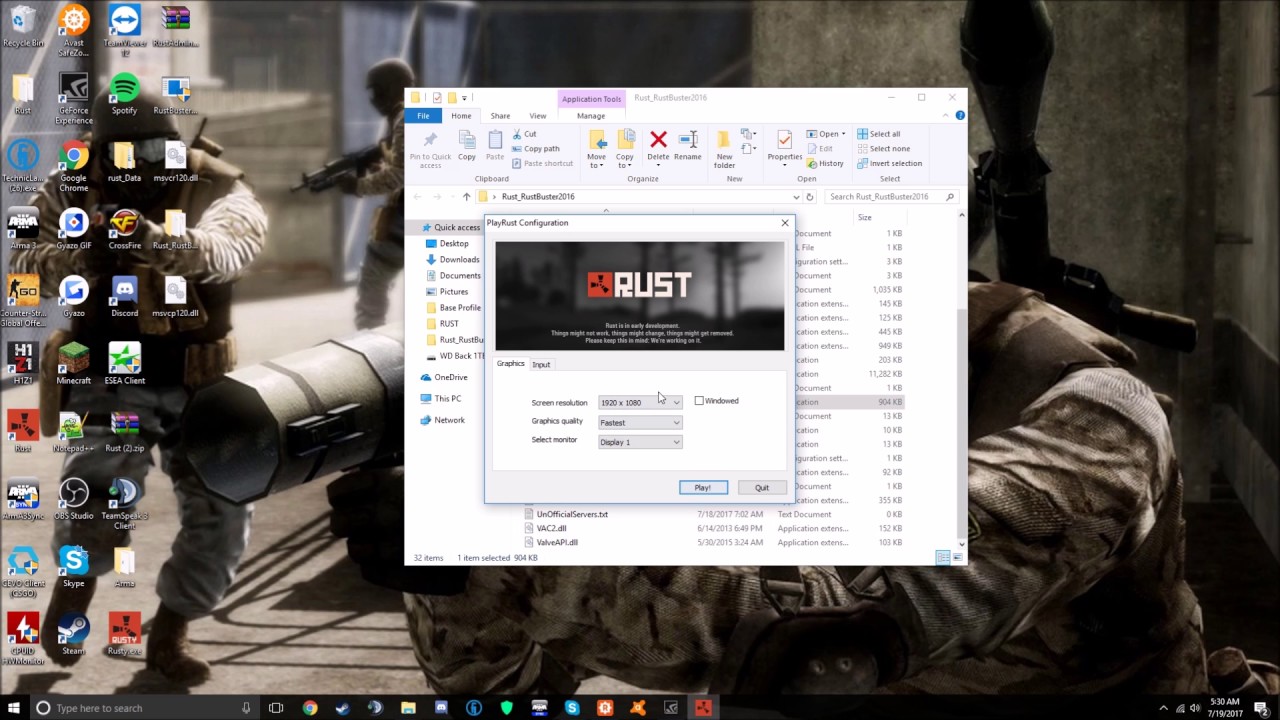
Task: Click the New folder icon
Action: (724, 140)
